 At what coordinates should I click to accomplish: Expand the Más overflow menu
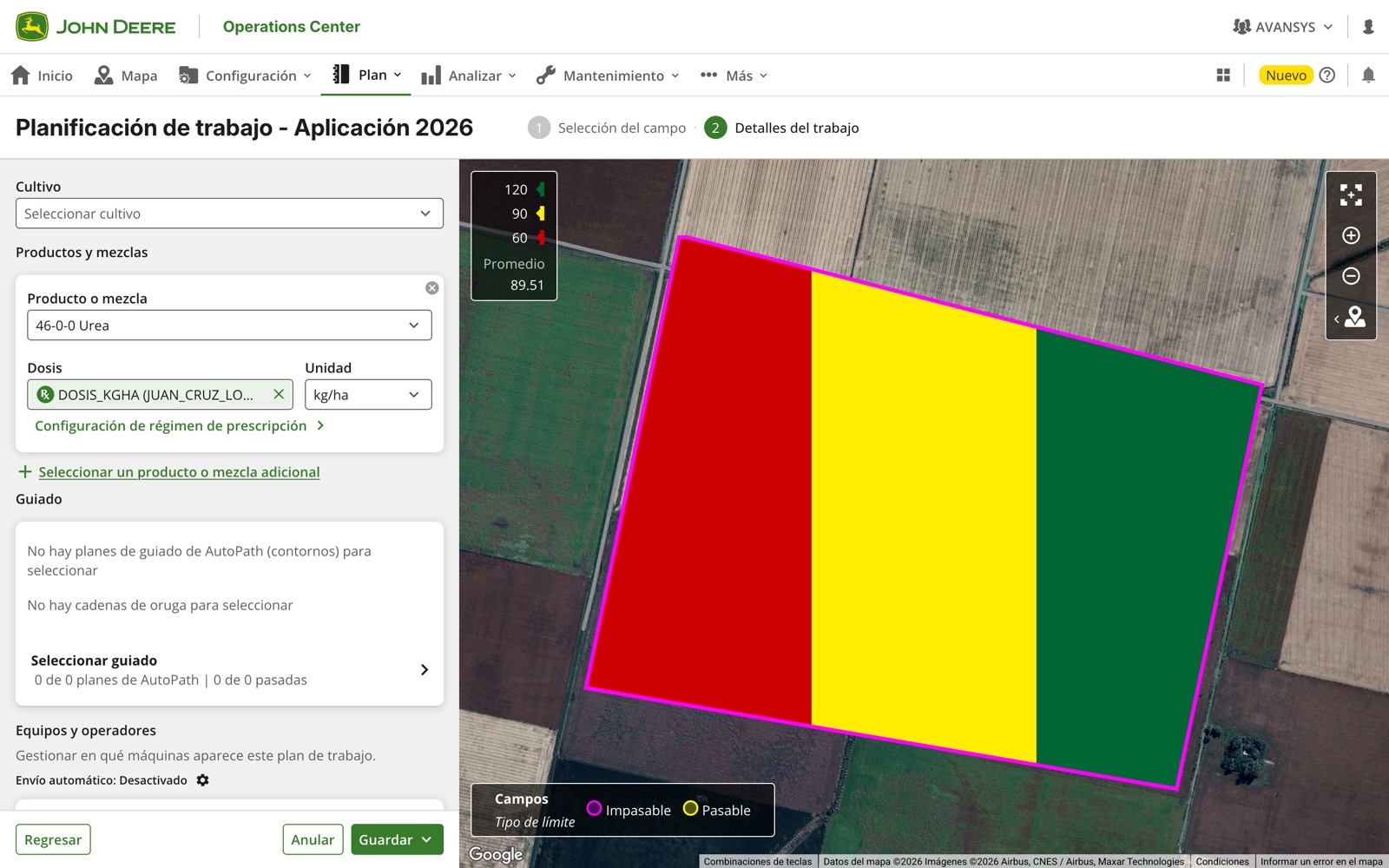pos(734,76)
